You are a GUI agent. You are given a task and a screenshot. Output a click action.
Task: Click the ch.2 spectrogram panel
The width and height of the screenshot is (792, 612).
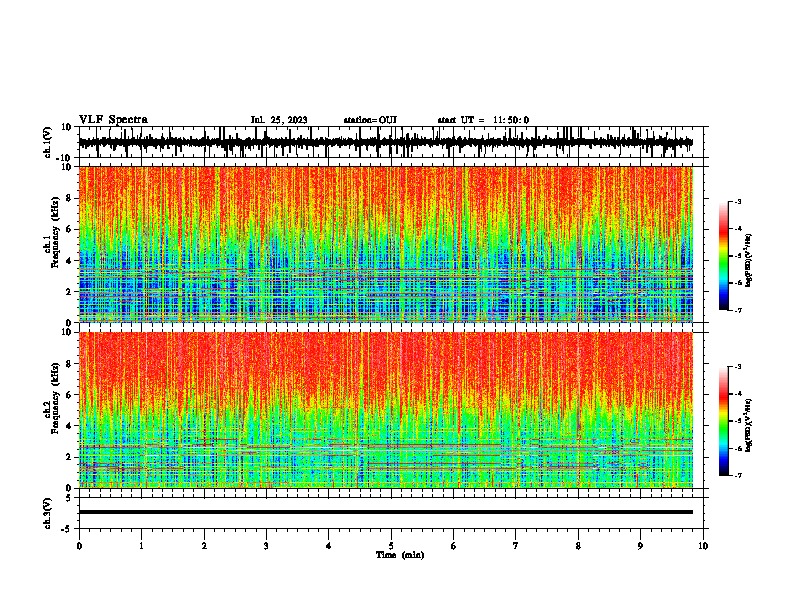pos(386,410)
